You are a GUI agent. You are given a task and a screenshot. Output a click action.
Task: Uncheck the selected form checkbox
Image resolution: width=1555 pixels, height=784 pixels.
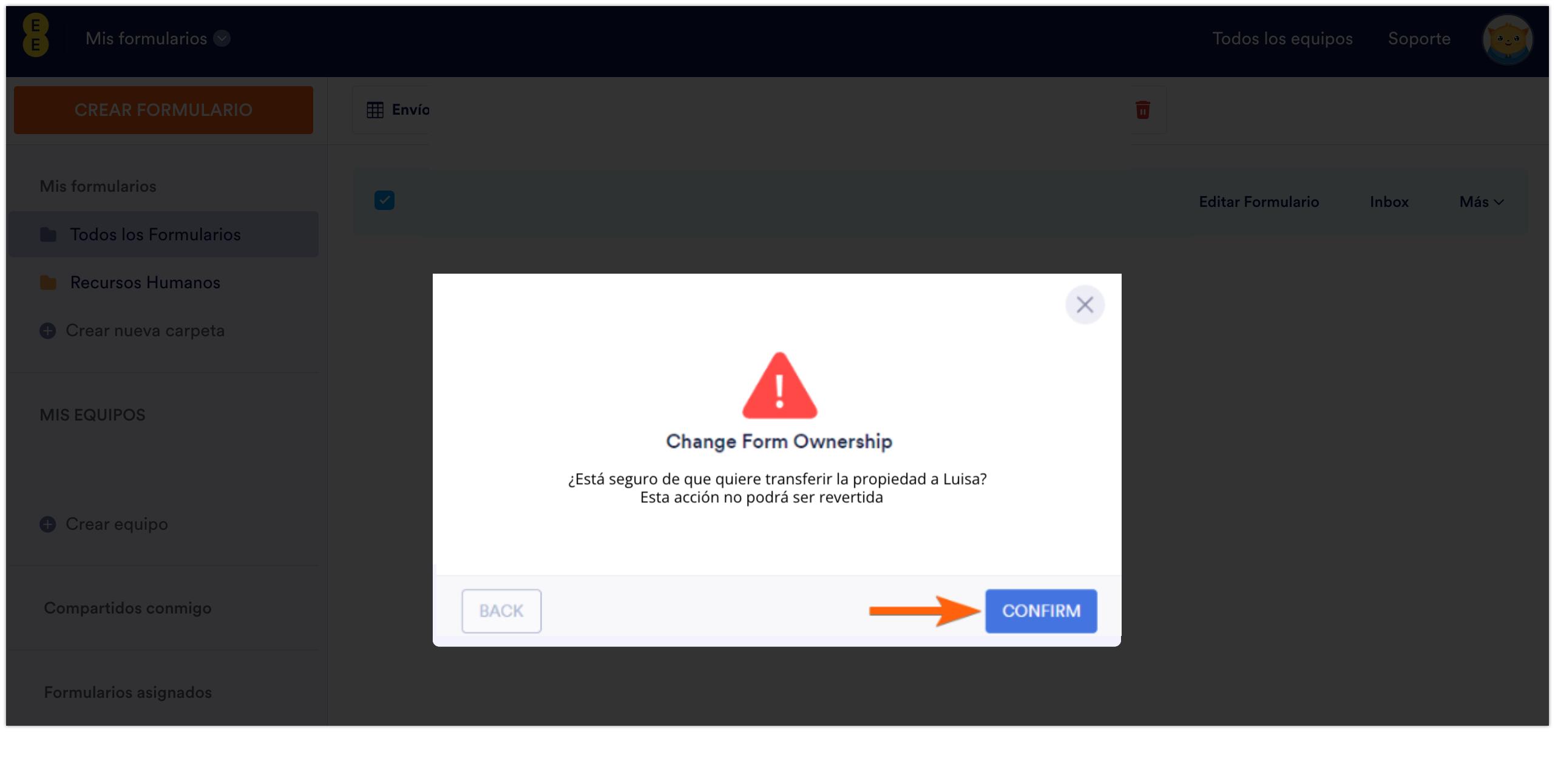point(384,200)
